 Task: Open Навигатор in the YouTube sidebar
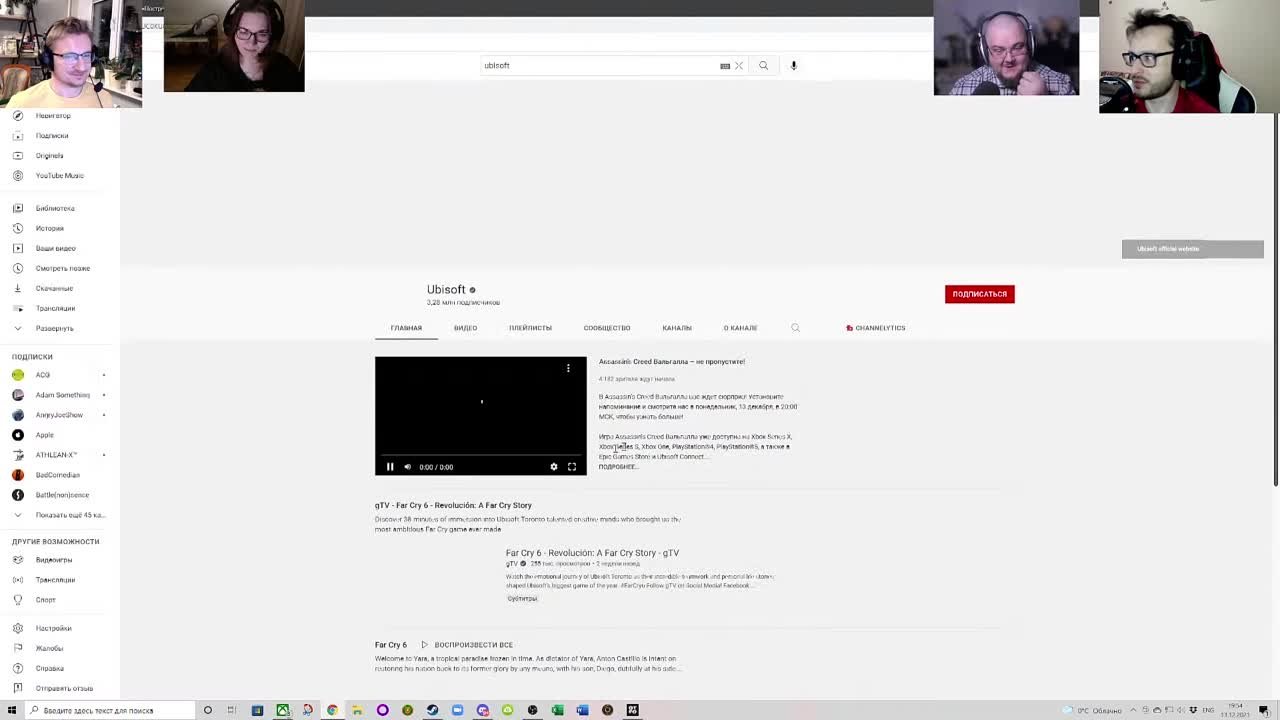click(x=53, y=116)
